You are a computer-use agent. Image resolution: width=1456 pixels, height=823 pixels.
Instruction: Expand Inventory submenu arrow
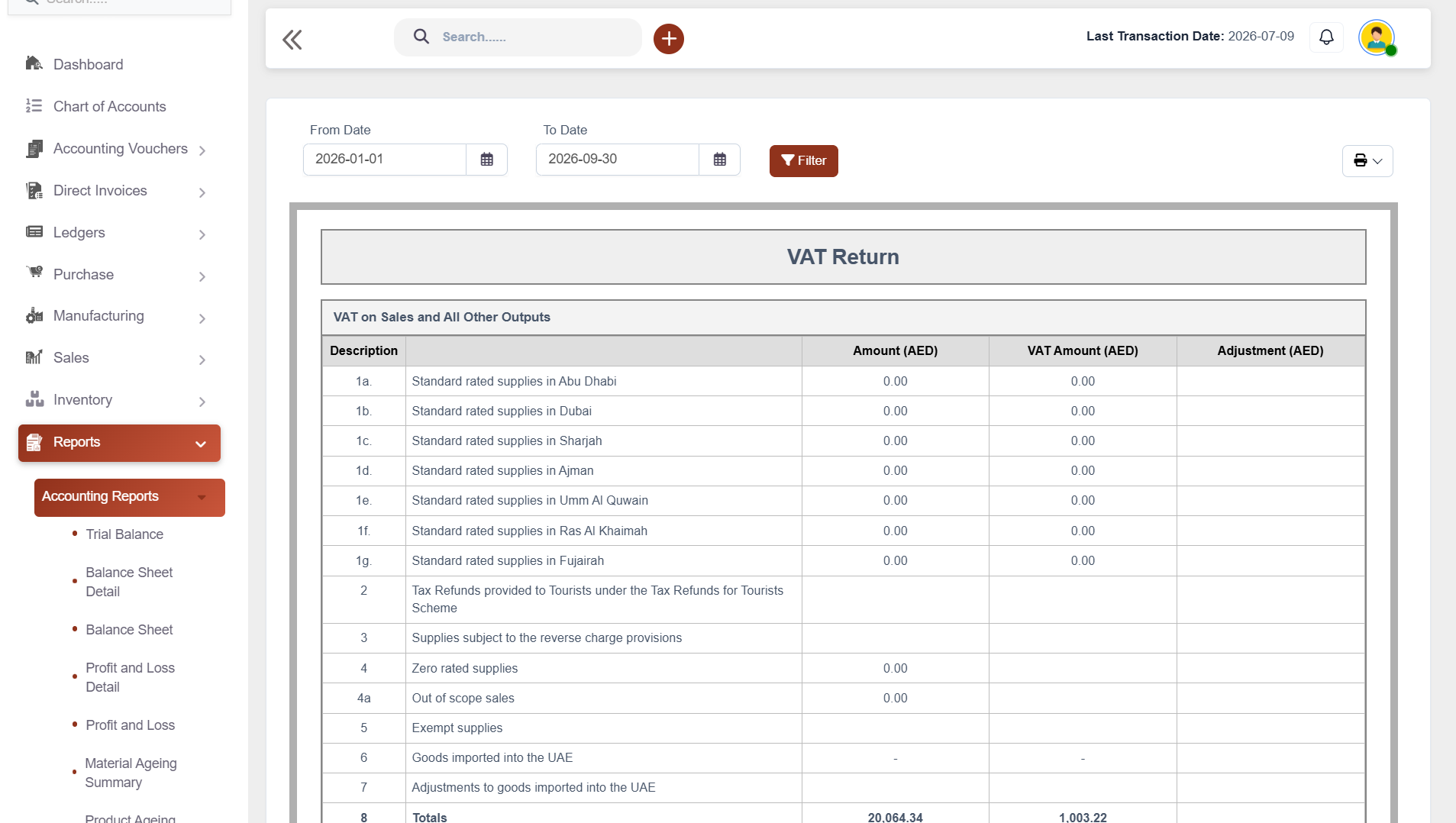click(202, 402)
